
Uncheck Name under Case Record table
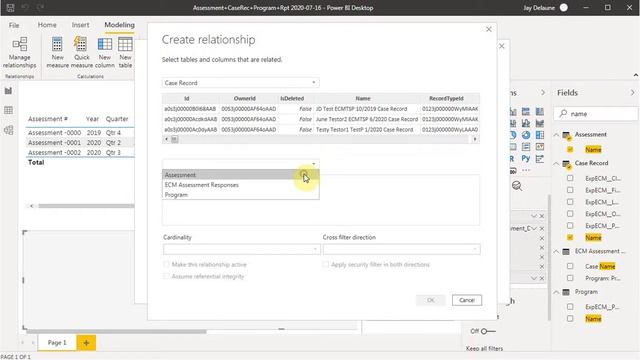coord(570,237)
